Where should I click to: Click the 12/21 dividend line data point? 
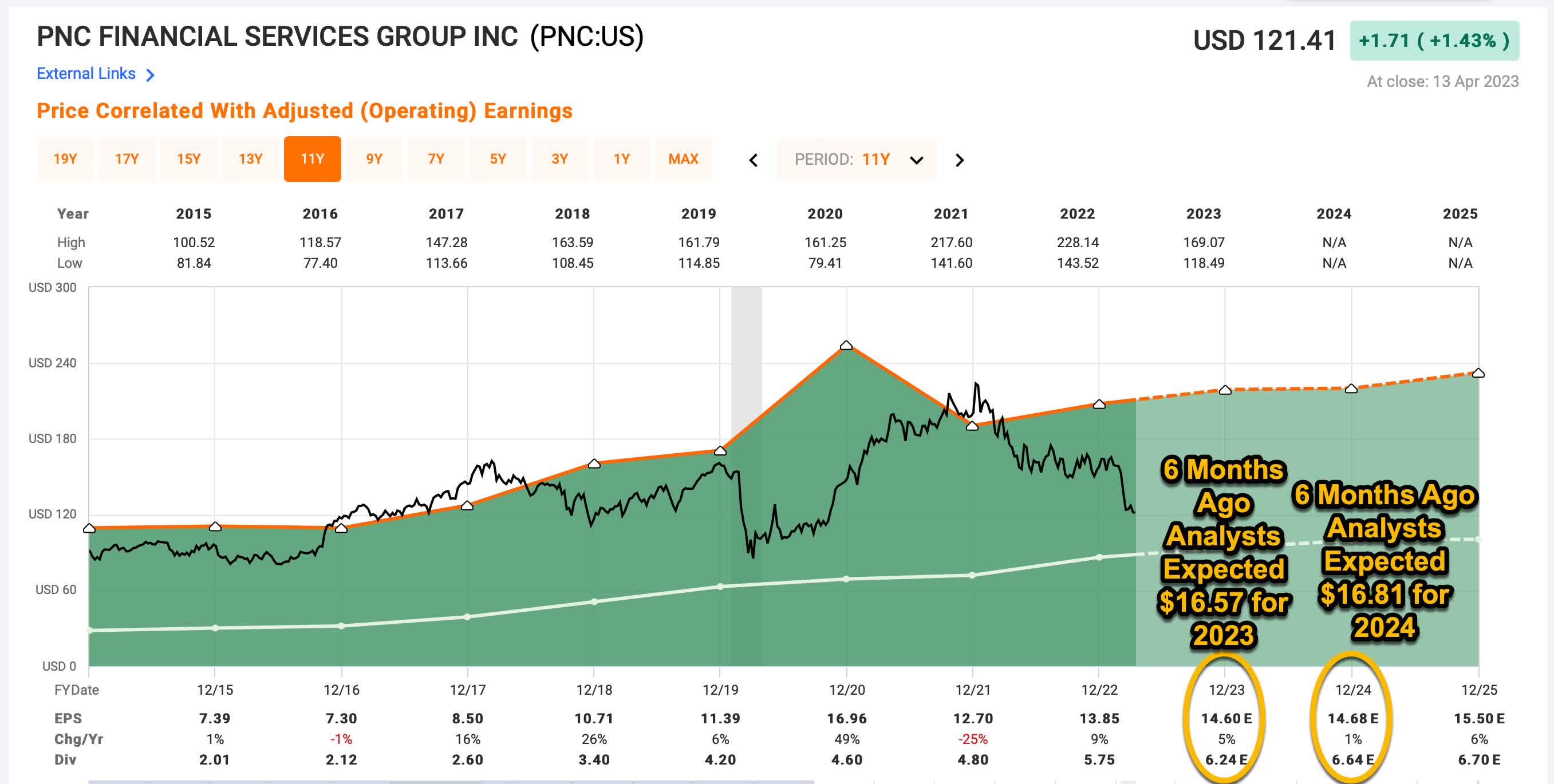click(972, 575)
